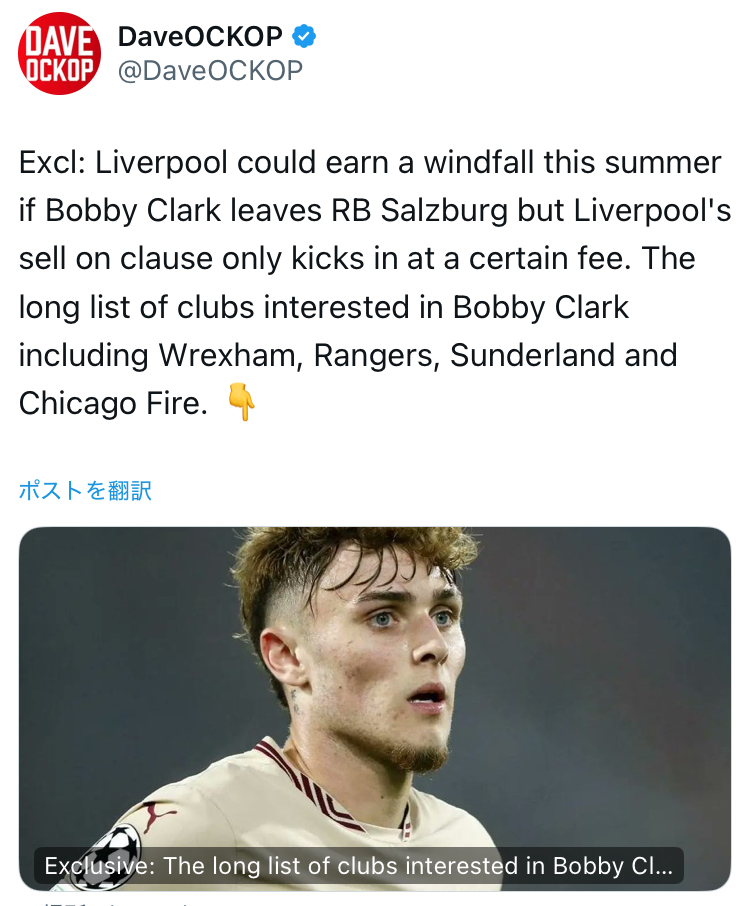Viewport: 750px width, 906px height.
Task: Click the words 'Chicago Fire.' in the post
Action: [x=113, y=403]
